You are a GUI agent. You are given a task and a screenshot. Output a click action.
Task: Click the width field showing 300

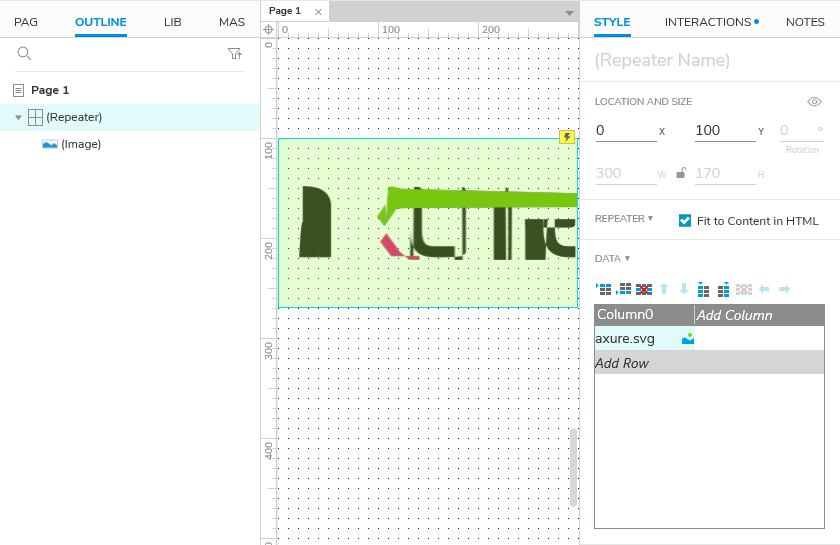click(x=626, y=173)
